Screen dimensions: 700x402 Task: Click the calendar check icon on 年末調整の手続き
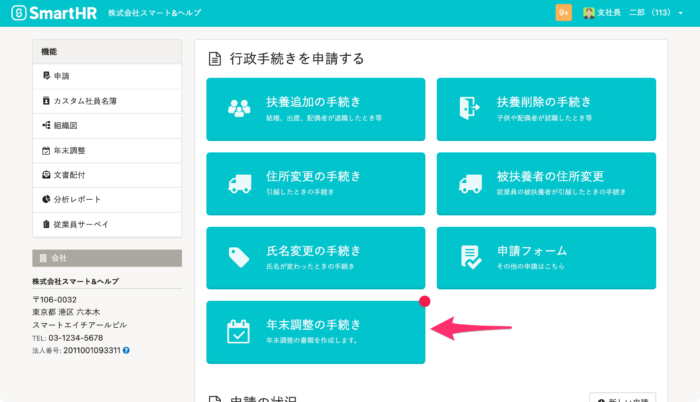[x=238, y=332]
